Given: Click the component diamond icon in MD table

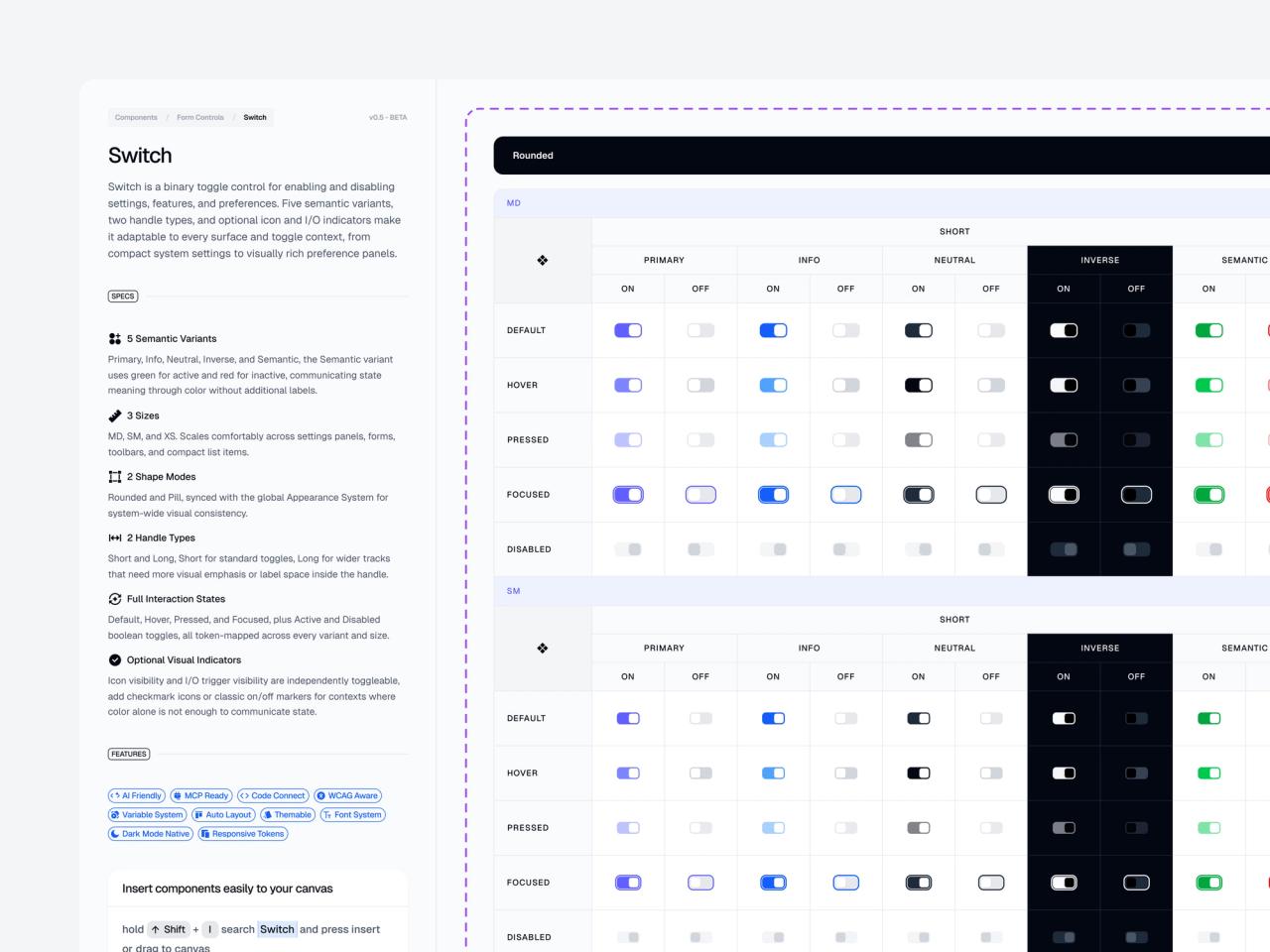Looking at the screenshot, I should 543,261.
